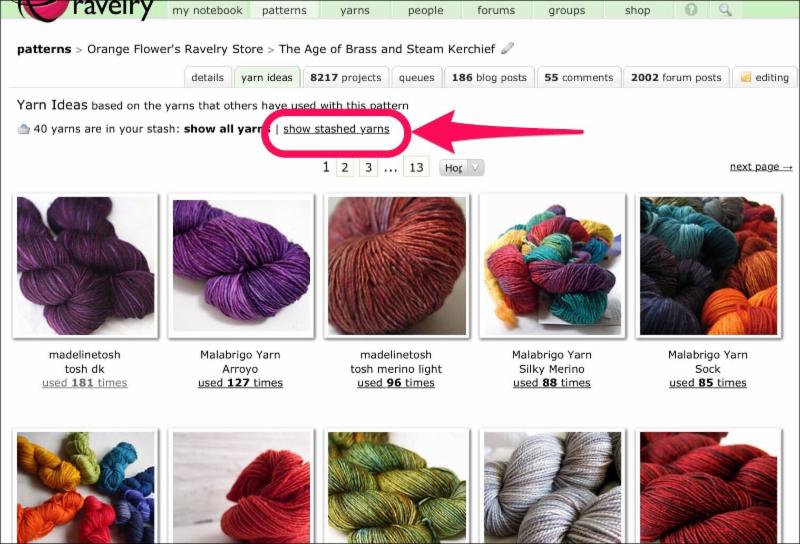Go to page 13
The image size is (800, 544).
click(x=416, y=167)
